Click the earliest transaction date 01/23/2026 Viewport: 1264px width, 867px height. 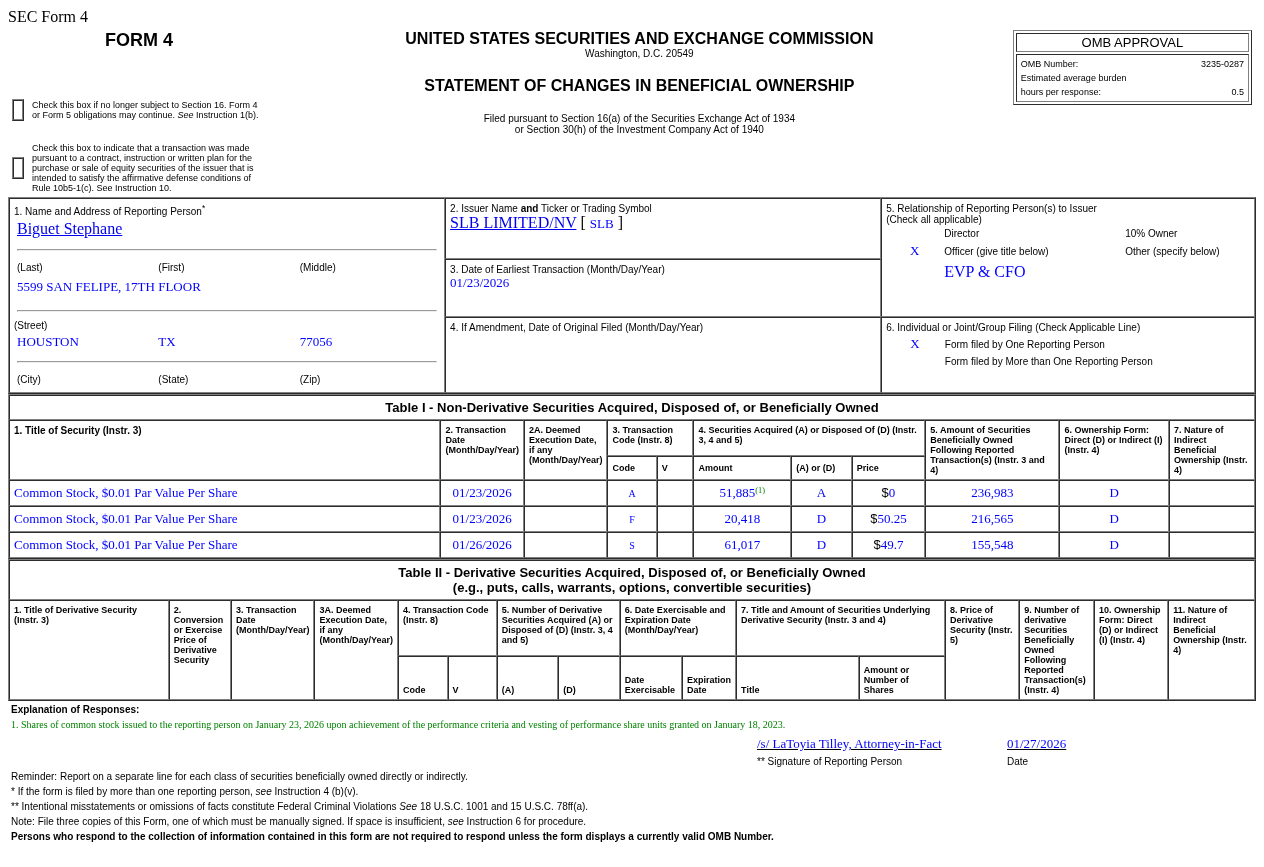click(479, 283)
